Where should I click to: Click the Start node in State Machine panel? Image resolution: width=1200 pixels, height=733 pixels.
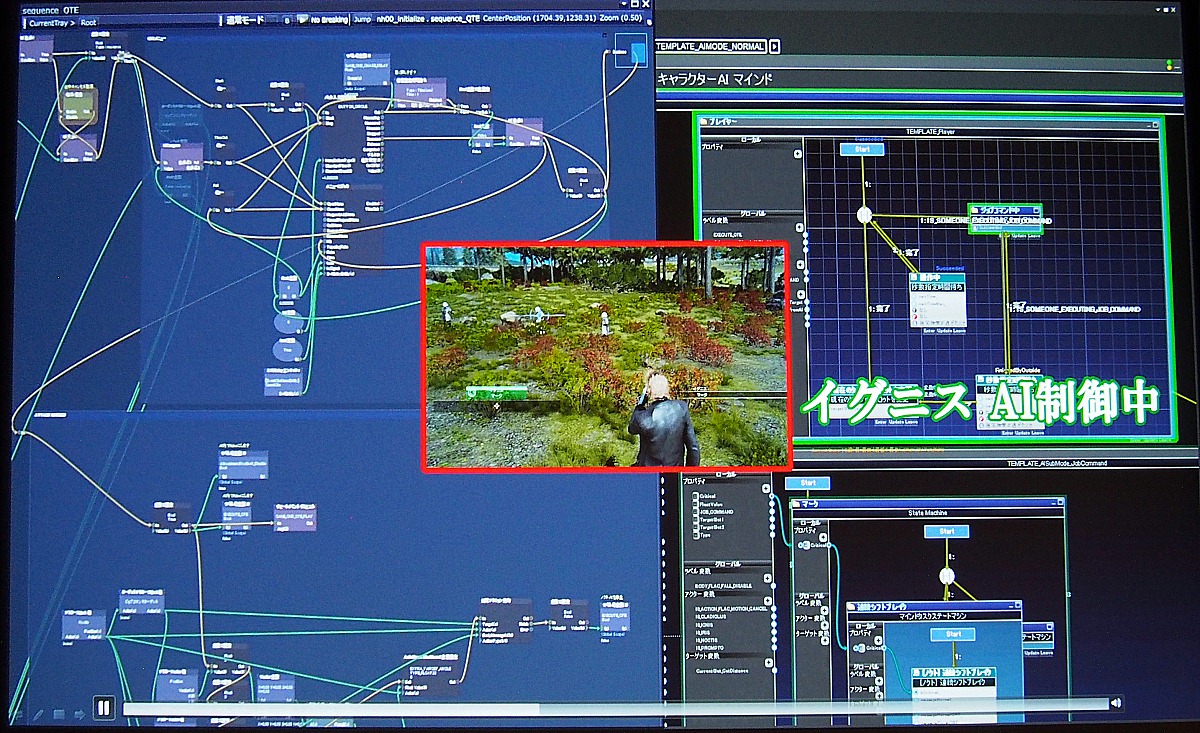pyautogui.click(x=947, y=531)
